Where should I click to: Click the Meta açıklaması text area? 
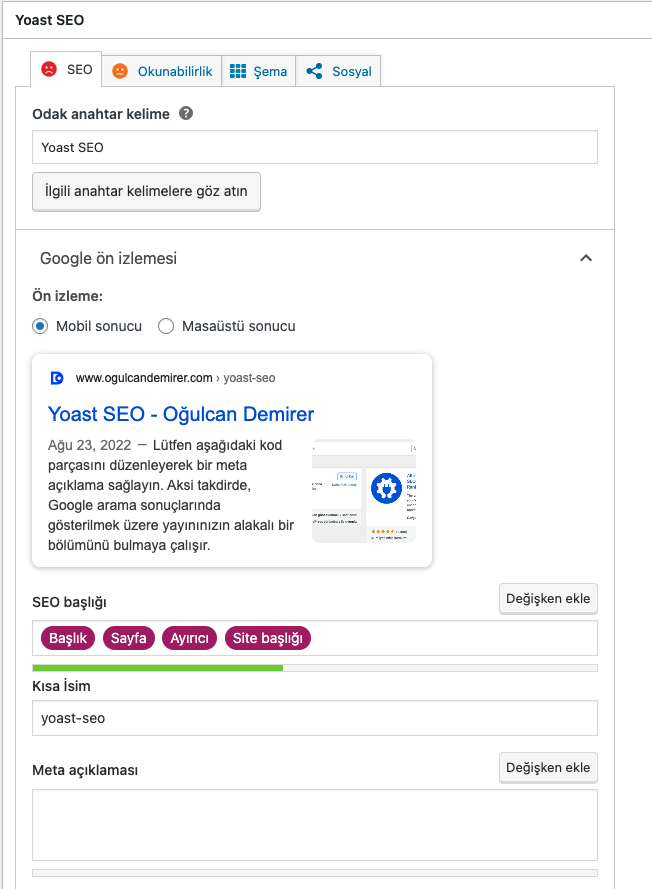click(314, 825)
